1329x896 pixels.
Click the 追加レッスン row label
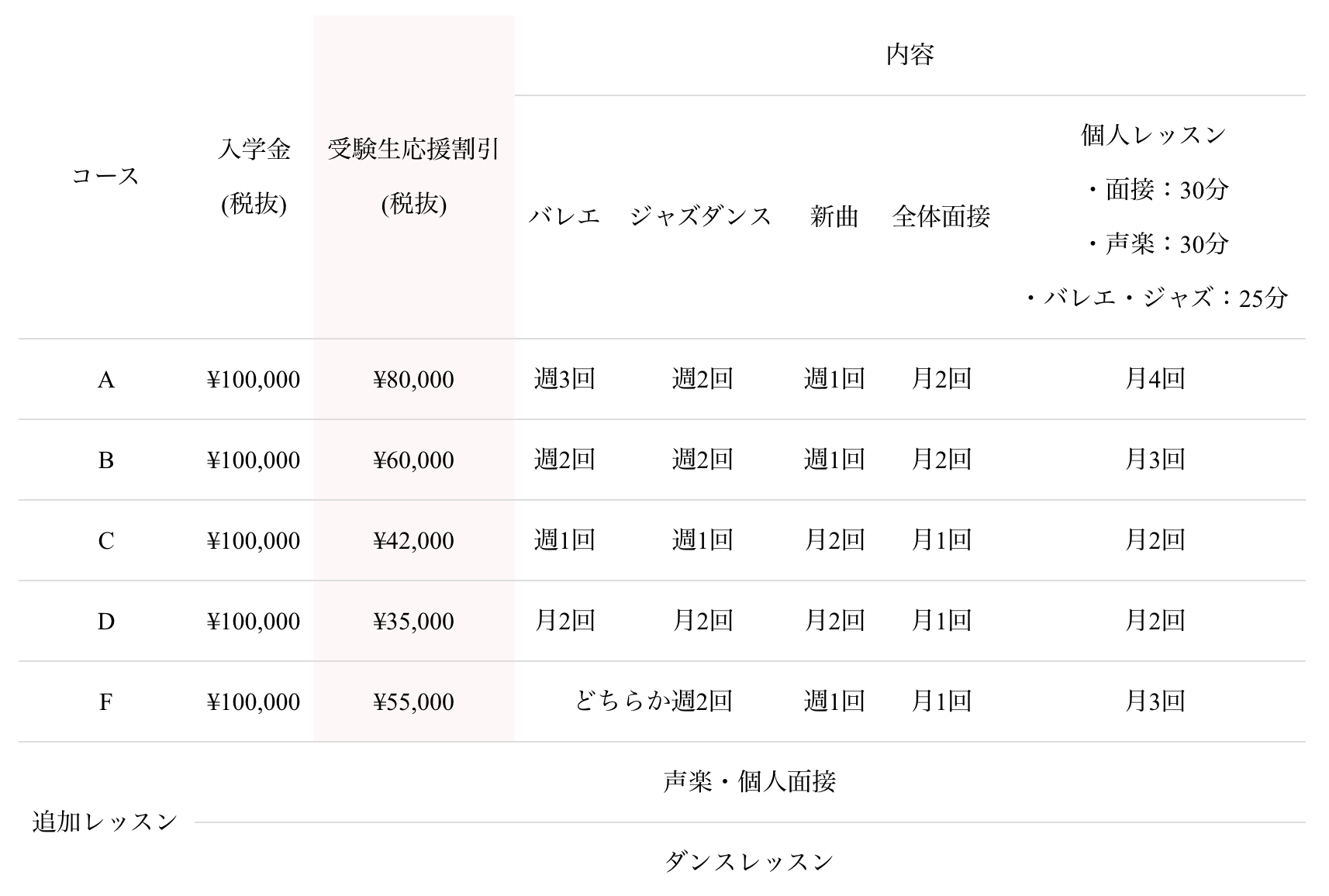click(105, 822)
